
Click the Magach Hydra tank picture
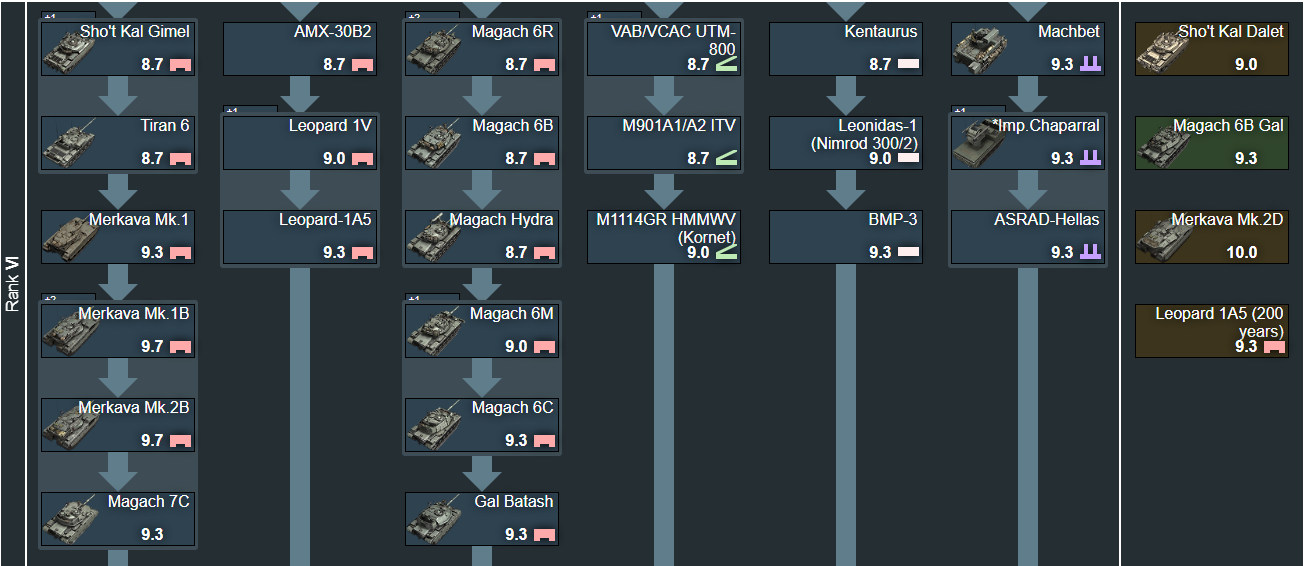tap(434, 237)
